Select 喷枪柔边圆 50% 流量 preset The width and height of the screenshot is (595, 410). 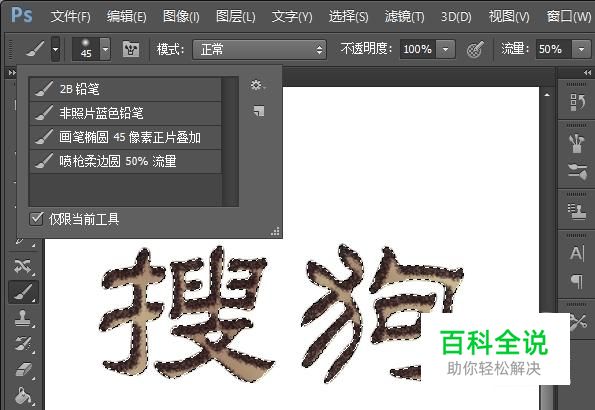125,161
